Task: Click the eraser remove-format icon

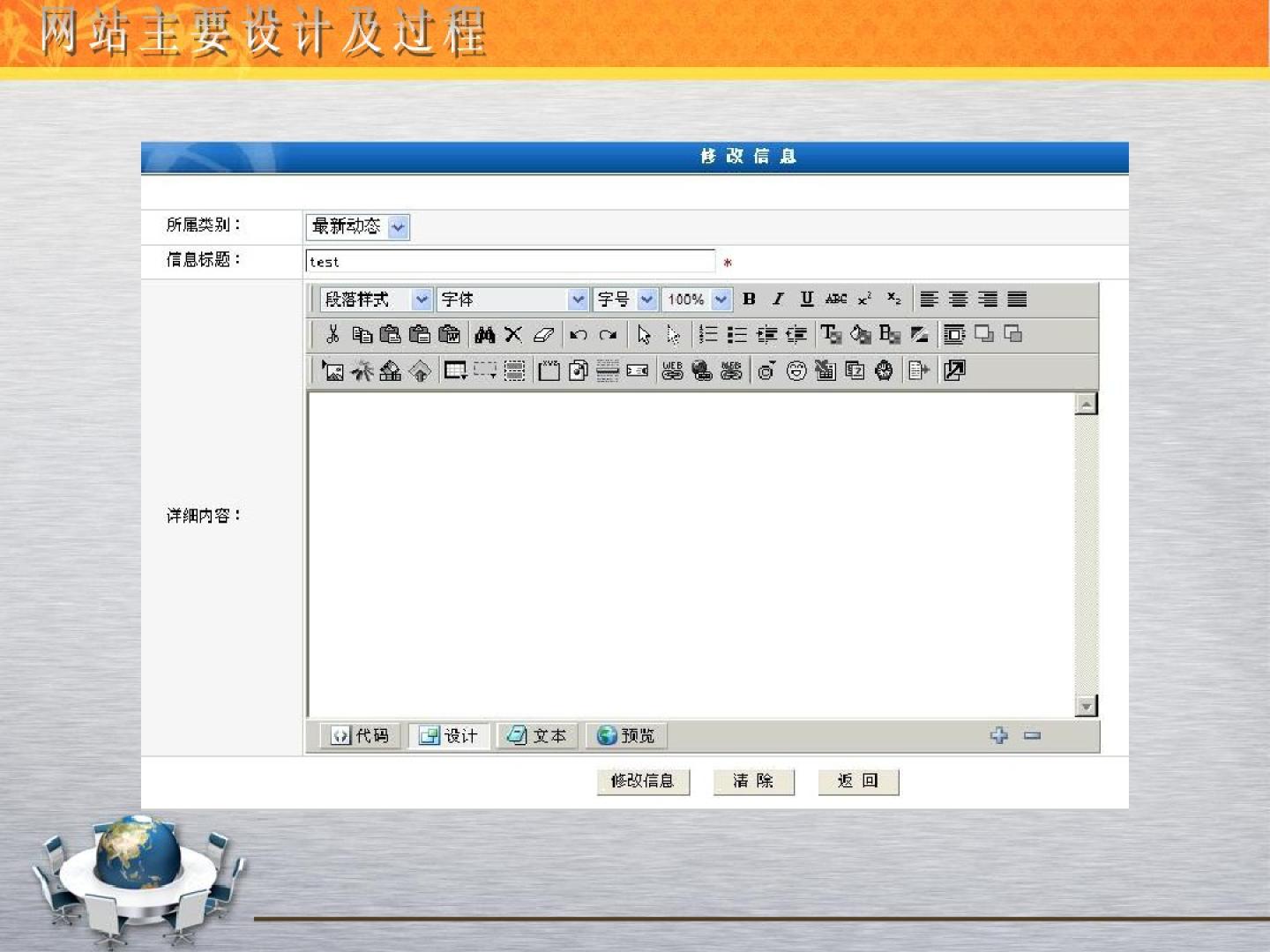Action: [543, 334]
